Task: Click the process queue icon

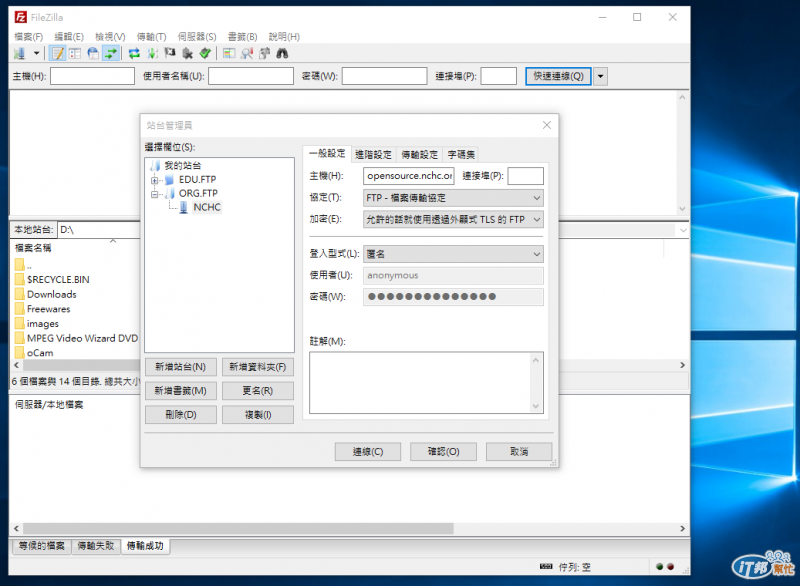Action: [153, 54]
